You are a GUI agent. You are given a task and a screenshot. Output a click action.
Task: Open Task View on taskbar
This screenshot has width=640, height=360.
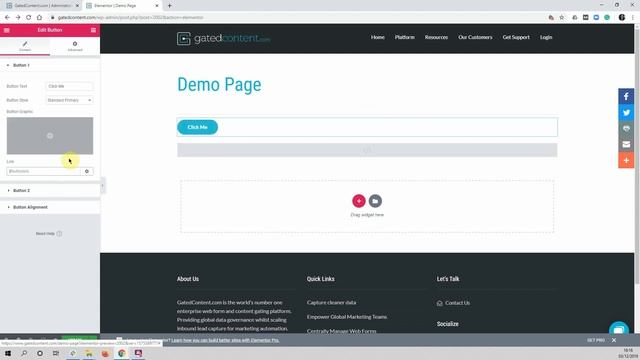[x=56, y=353]
